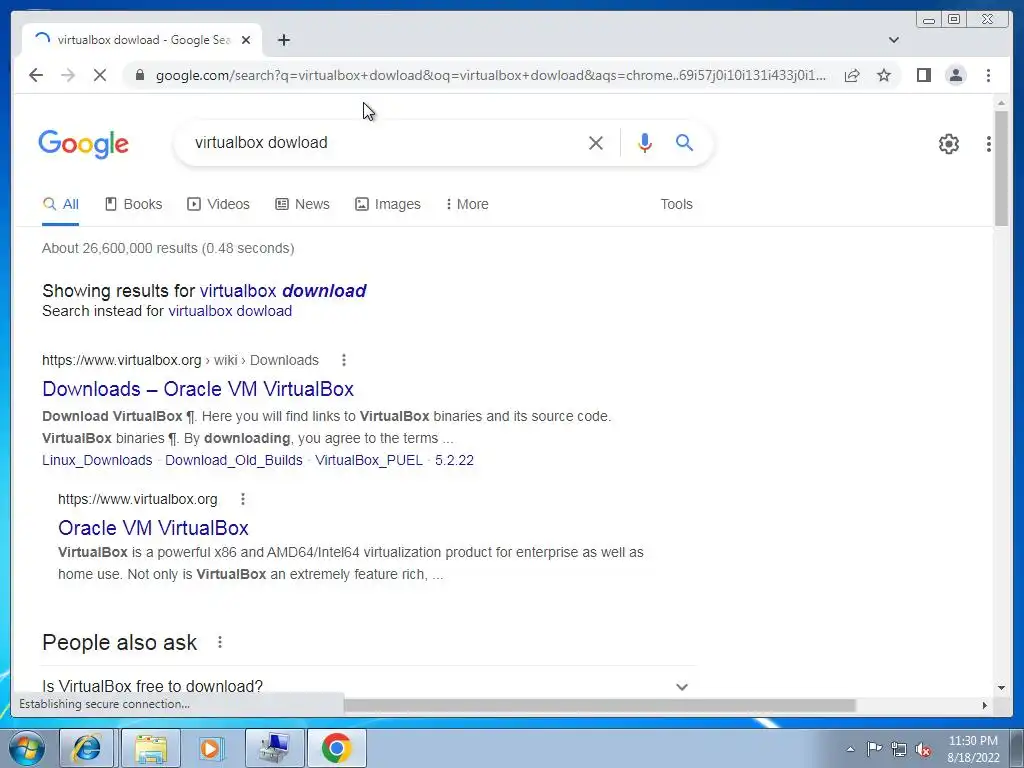The width and height of the screenshot is (1024, 768).
Task: Open Downloads – Oracle VM VirtualBox result
Action: (x=198, y=389)
